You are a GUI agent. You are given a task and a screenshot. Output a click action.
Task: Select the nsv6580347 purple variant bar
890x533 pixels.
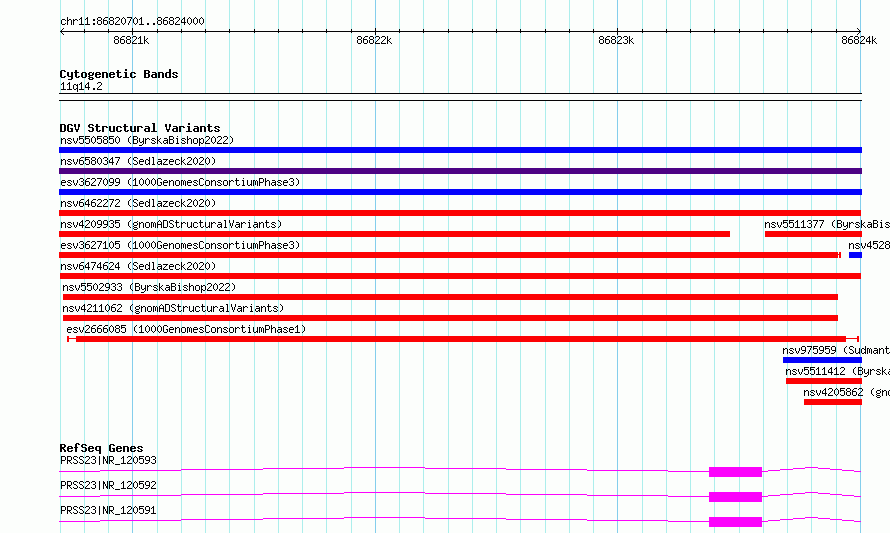(460, 171)
